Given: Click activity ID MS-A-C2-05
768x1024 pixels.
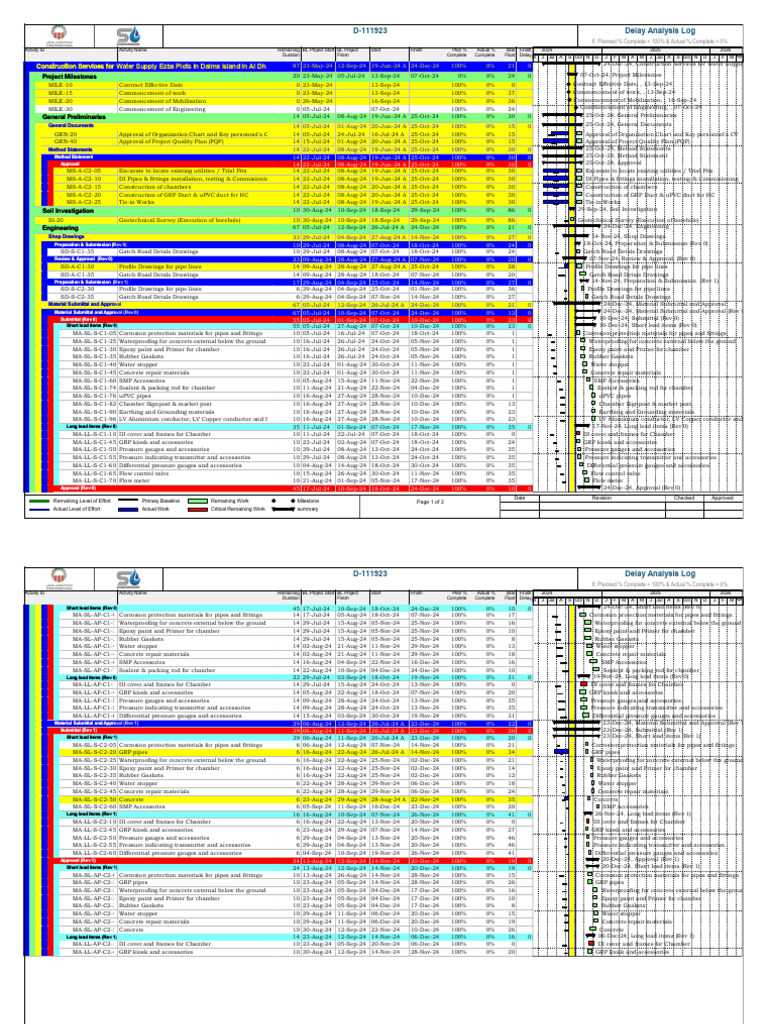Looking at the screenshot, I should (84, 171).
